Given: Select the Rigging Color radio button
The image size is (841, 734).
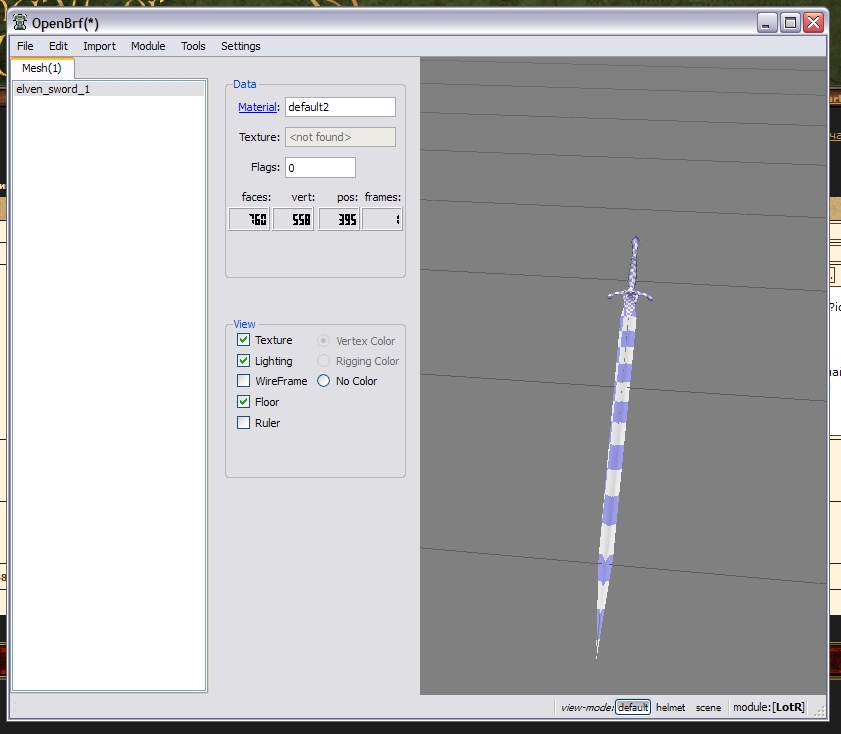Looking at the screenshot, I should 323,361.
